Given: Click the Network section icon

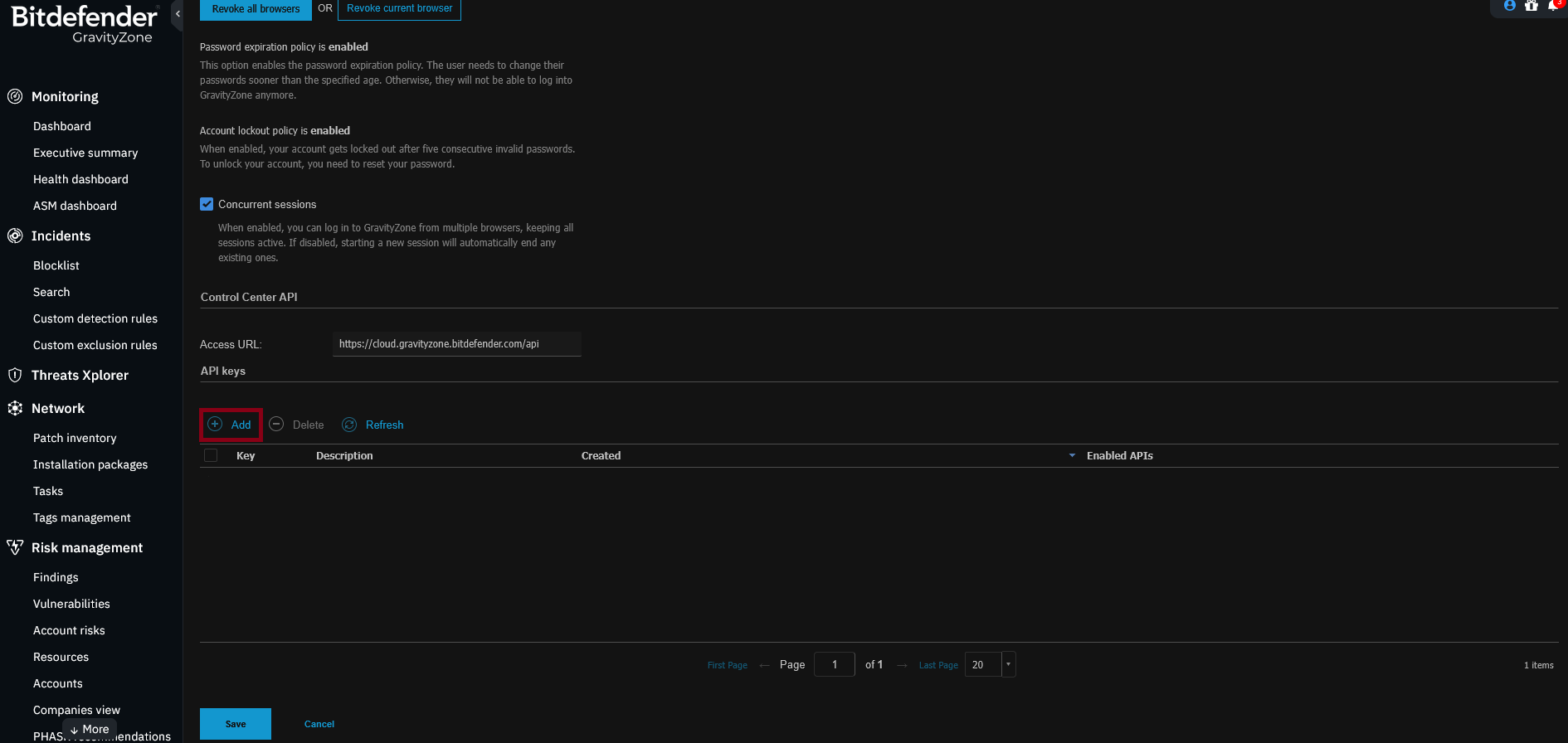Looking at the screenshot, I should [x=15, y=408].
